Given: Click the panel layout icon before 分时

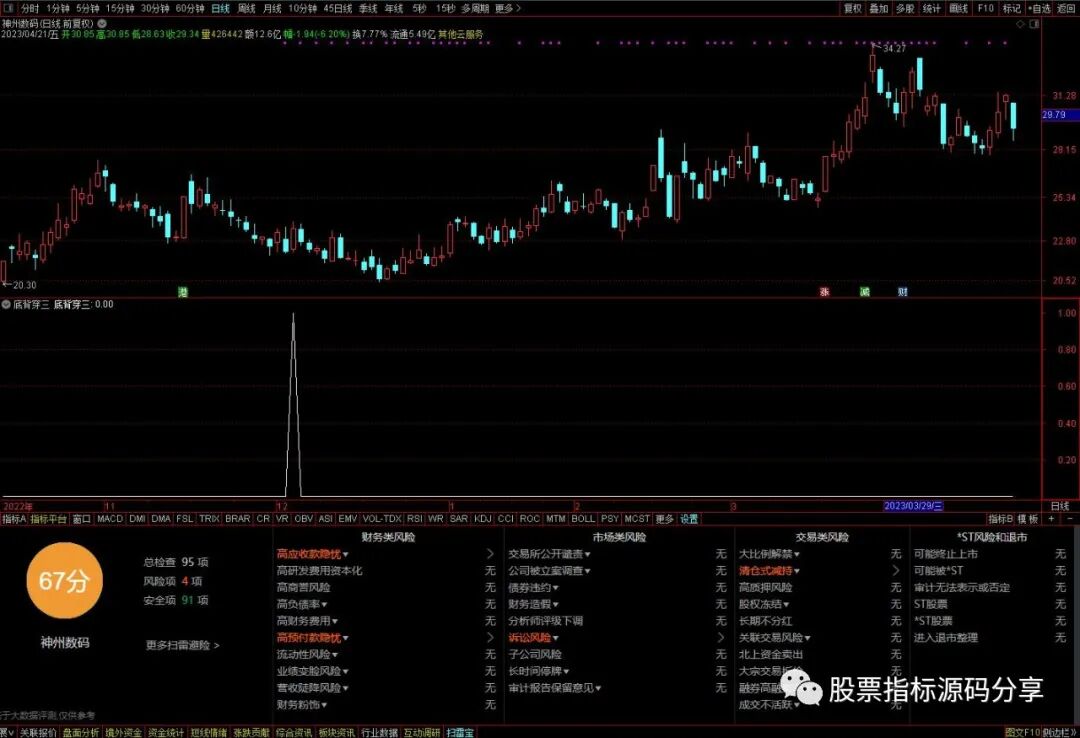Looking at the screenshot, I should (7, 8).
